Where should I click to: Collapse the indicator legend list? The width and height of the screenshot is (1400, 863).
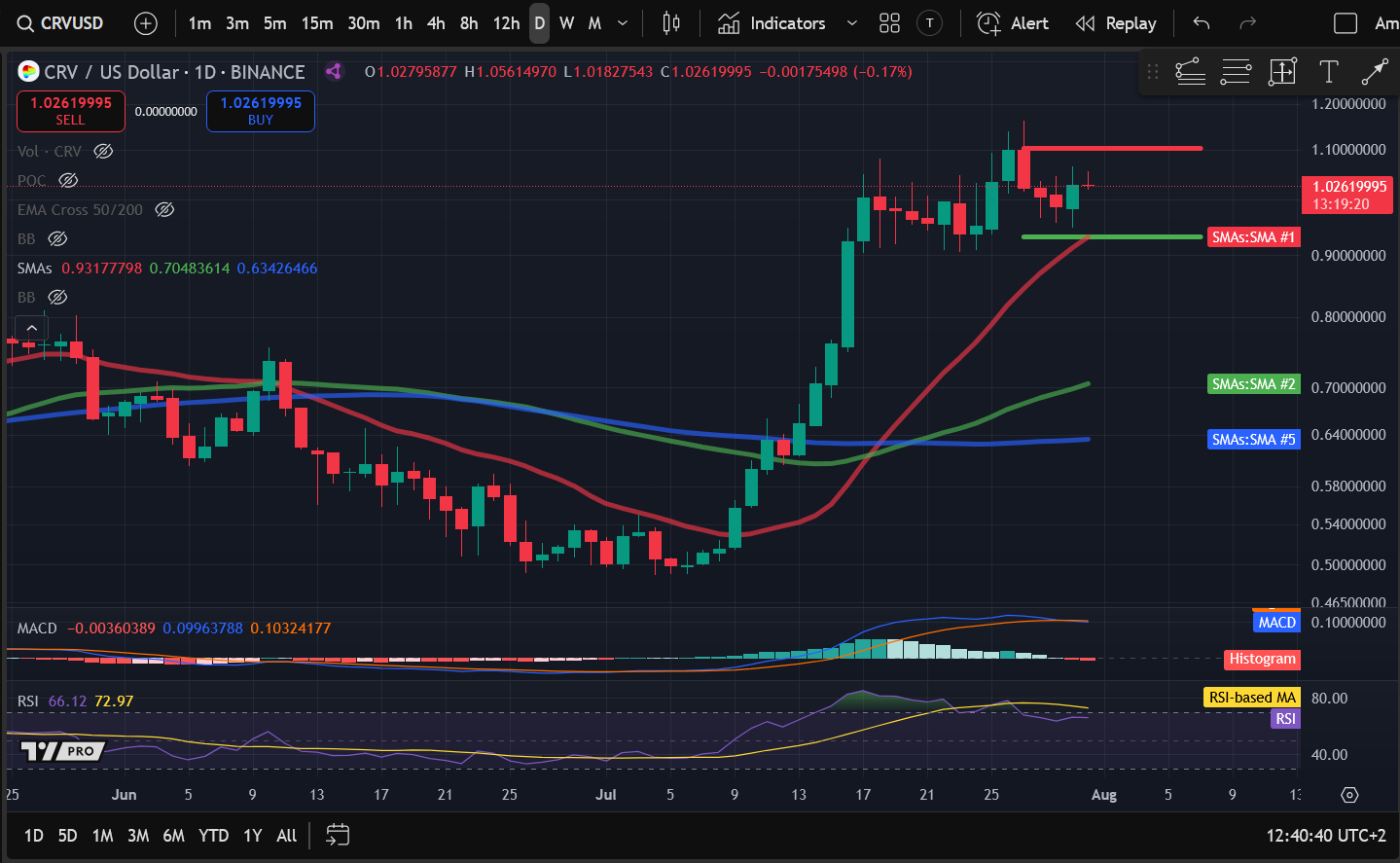[x=31, y=328]
